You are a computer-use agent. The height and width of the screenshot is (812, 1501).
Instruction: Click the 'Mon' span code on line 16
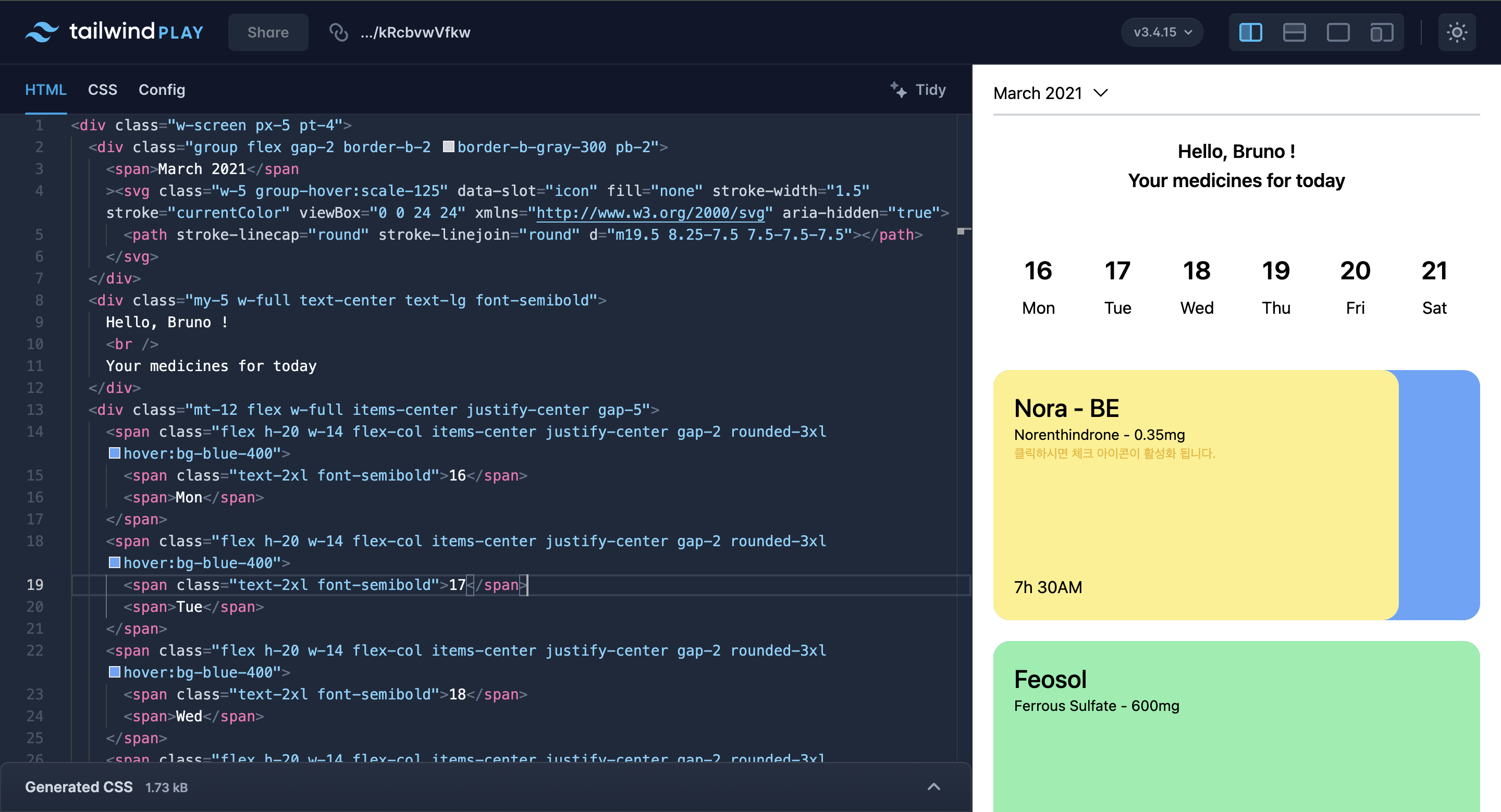pyautogui.click(x=193, y=497)
